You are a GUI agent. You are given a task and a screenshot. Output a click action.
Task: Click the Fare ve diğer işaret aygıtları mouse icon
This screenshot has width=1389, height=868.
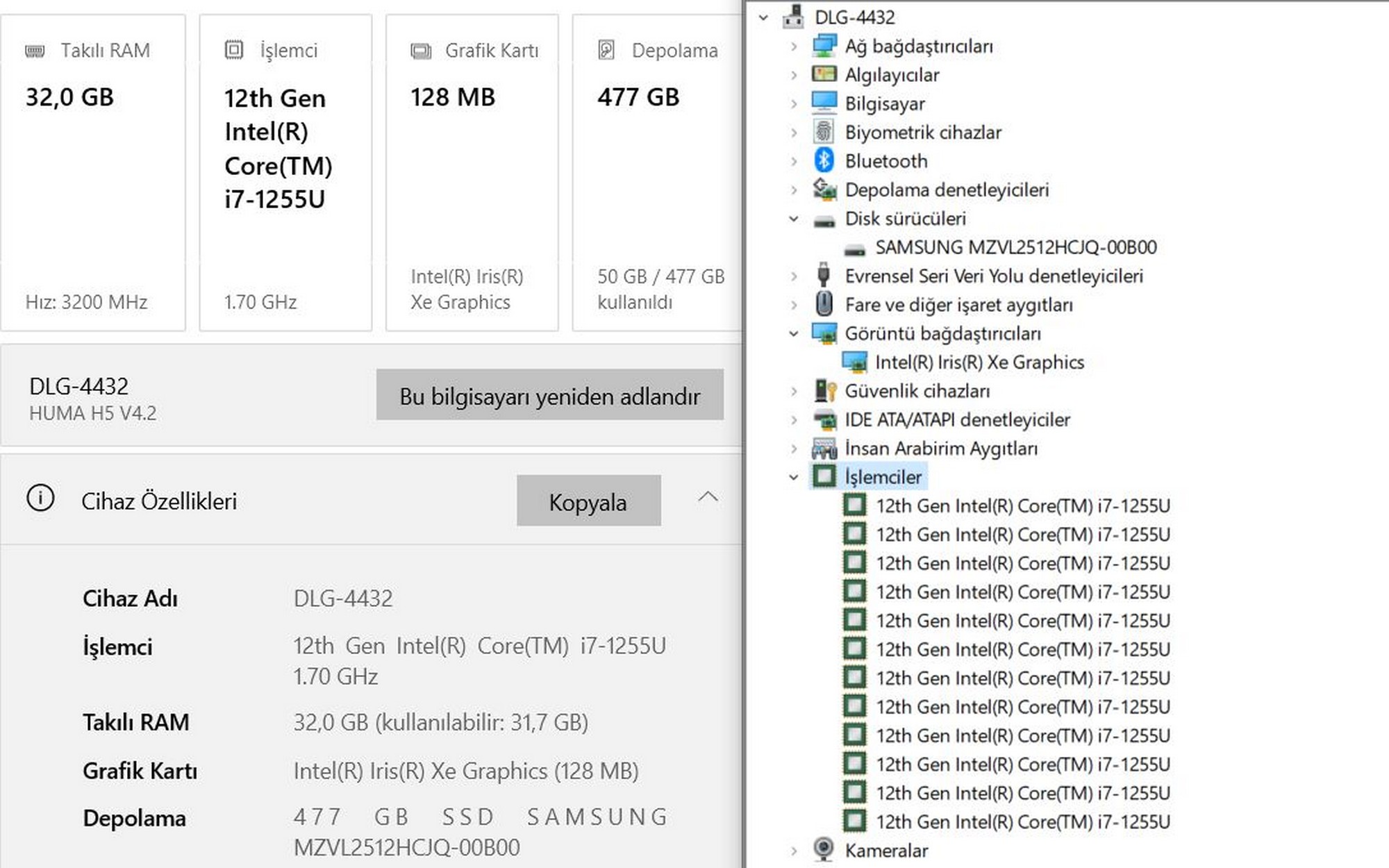(x=824, y=304)
